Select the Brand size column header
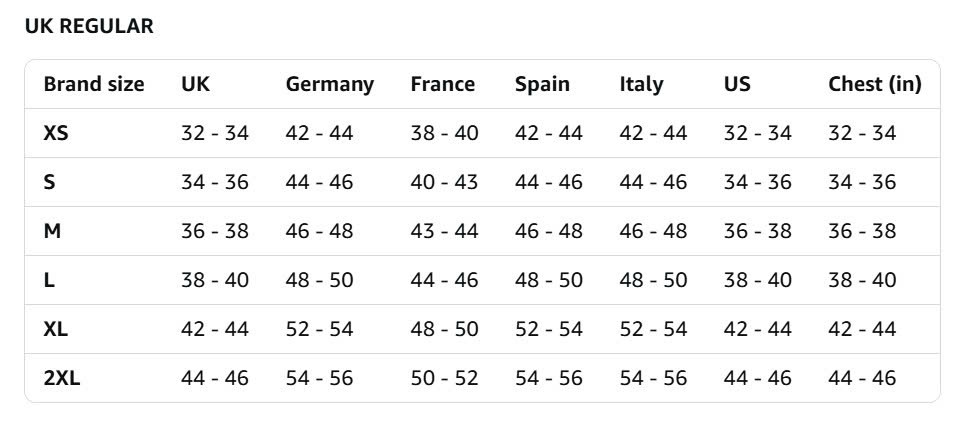The image size is (969, 447). click(x=94, y=84)
